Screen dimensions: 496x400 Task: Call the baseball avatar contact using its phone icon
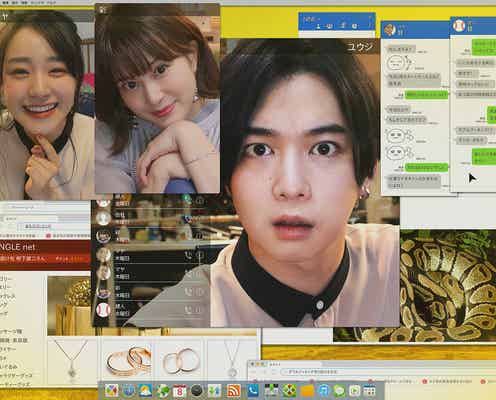(188, 310)
